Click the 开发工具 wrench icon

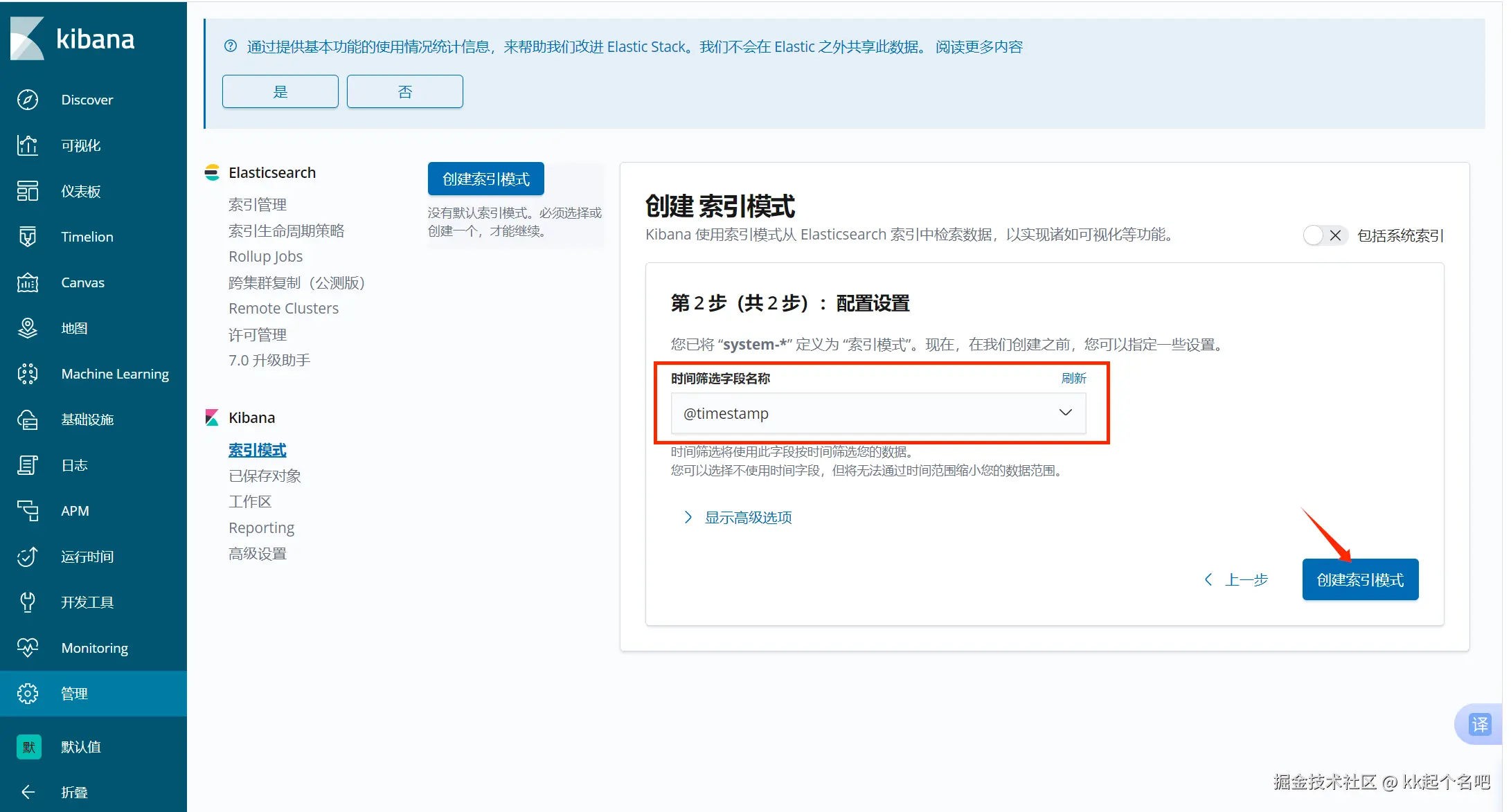coord(28,602)
